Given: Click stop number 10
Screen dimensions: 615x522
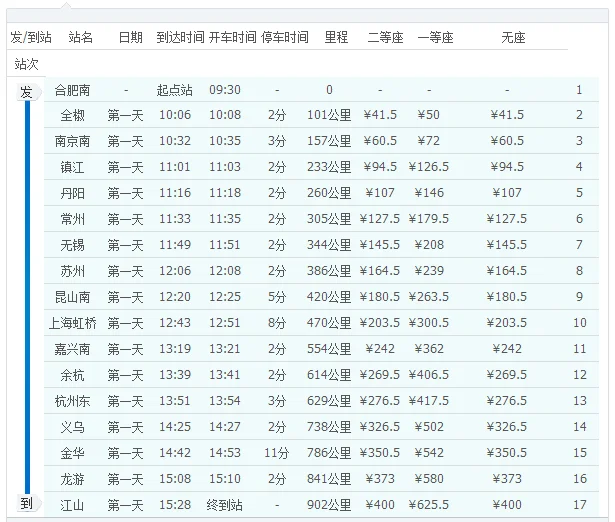Looking at the screenshot, I should click(x=580, y=323).
